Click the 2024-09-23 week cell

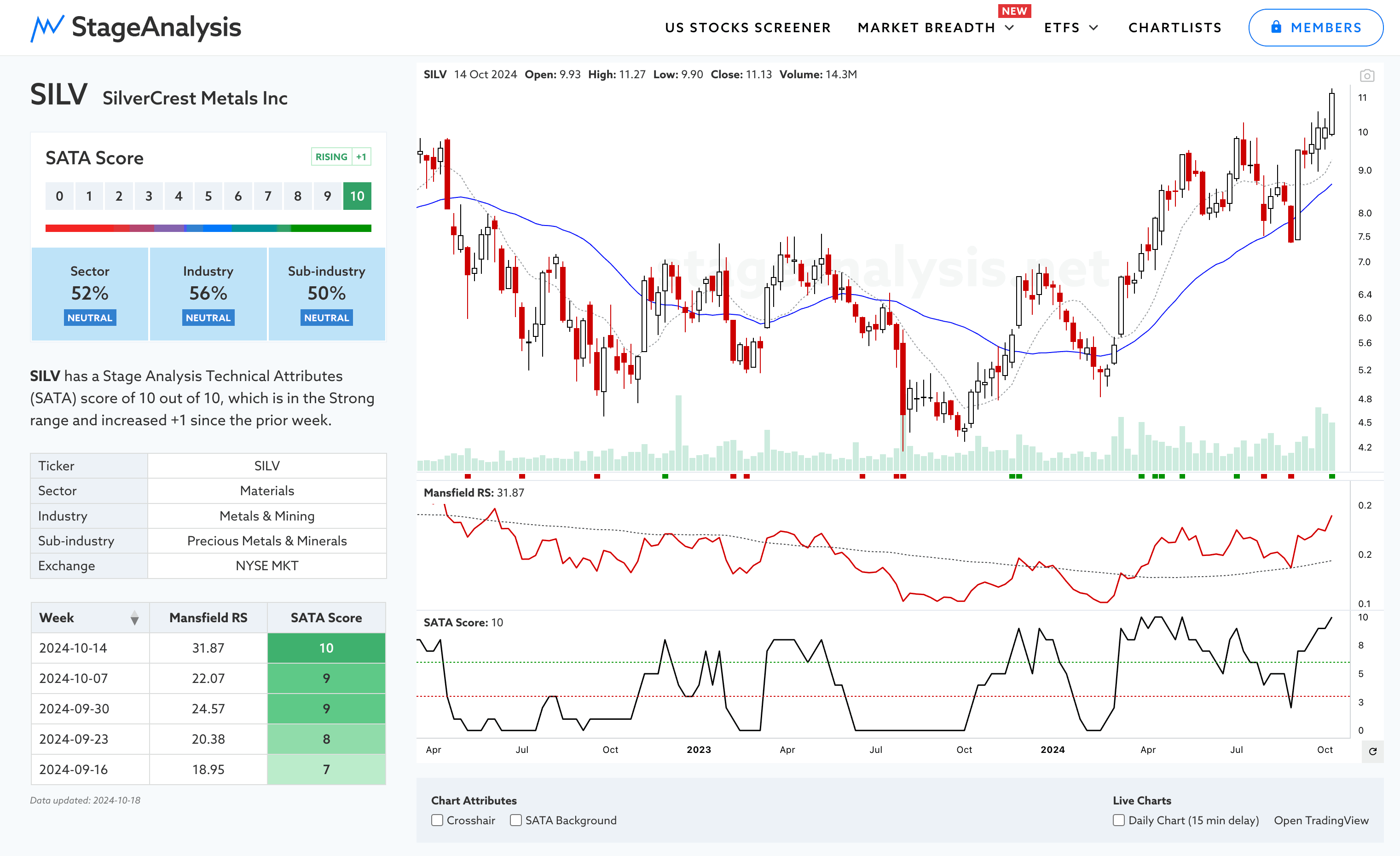[90, 739]
